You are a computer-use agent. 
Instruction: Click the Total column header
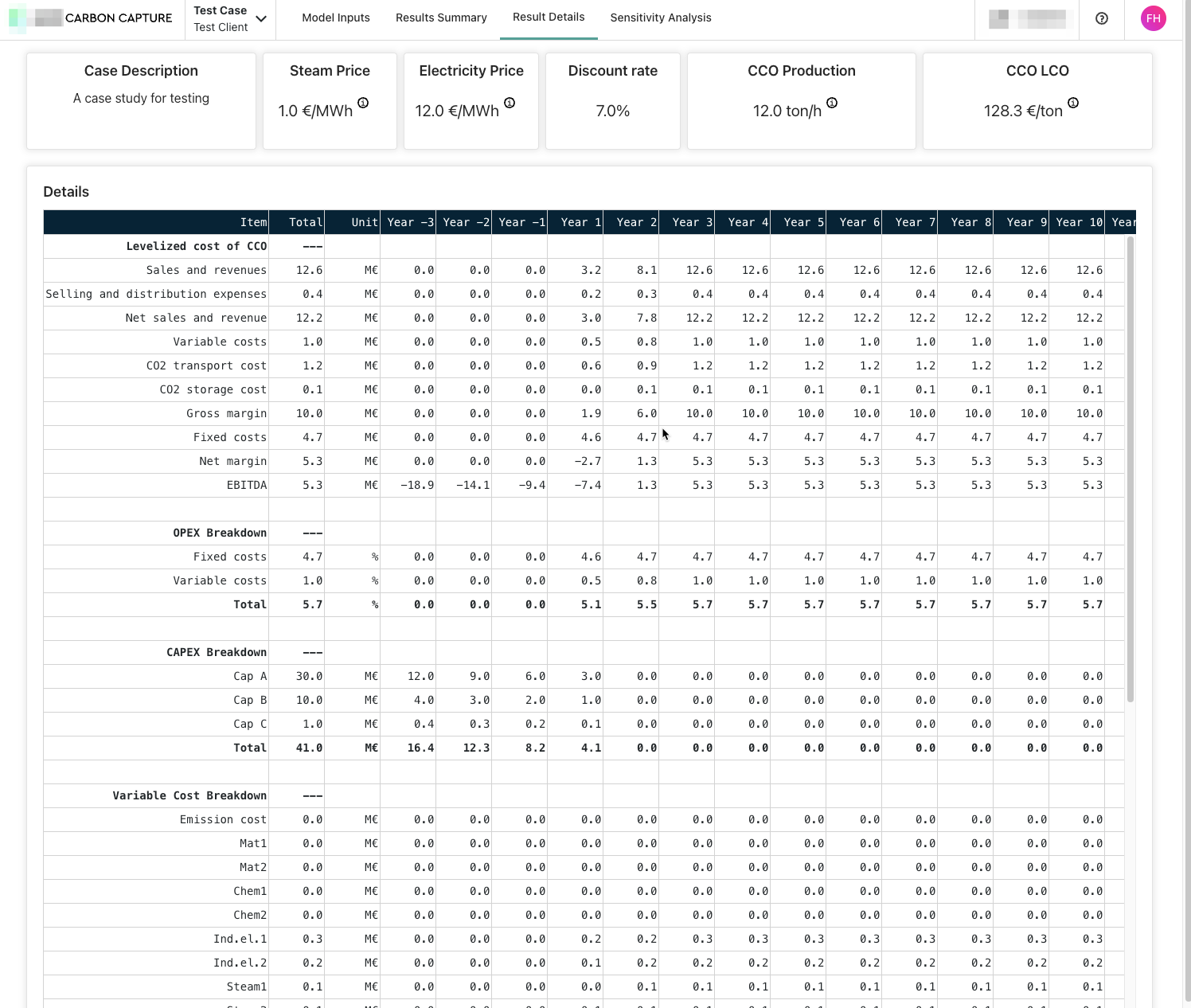click(x=305, y=222)
